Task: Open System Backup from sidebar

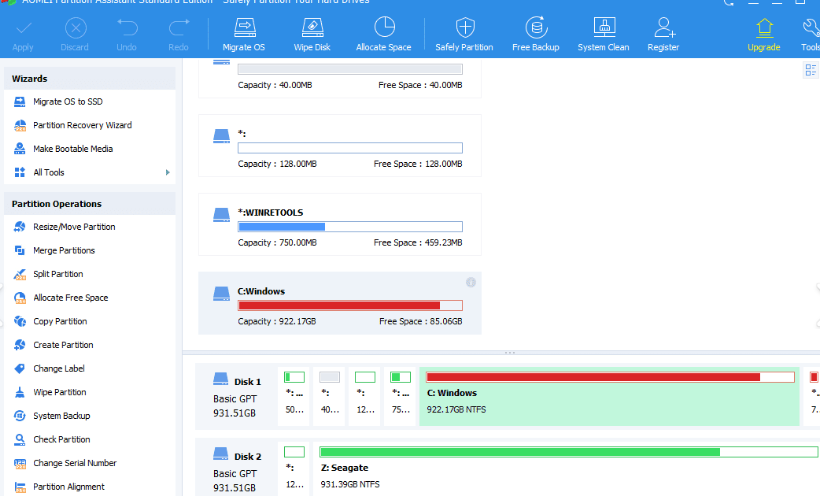Action: click(62, 415)
